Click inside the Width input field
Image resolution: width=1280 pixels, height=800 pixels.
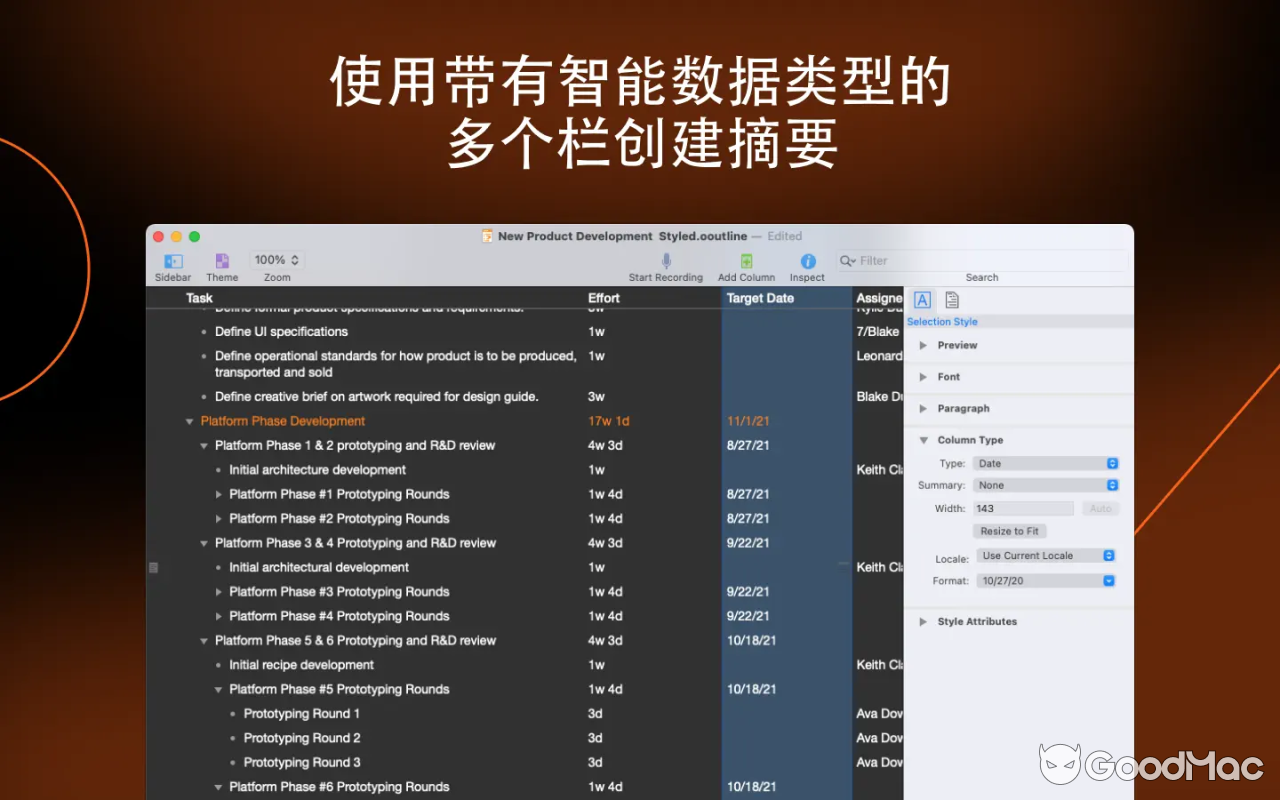(1023, 508)
